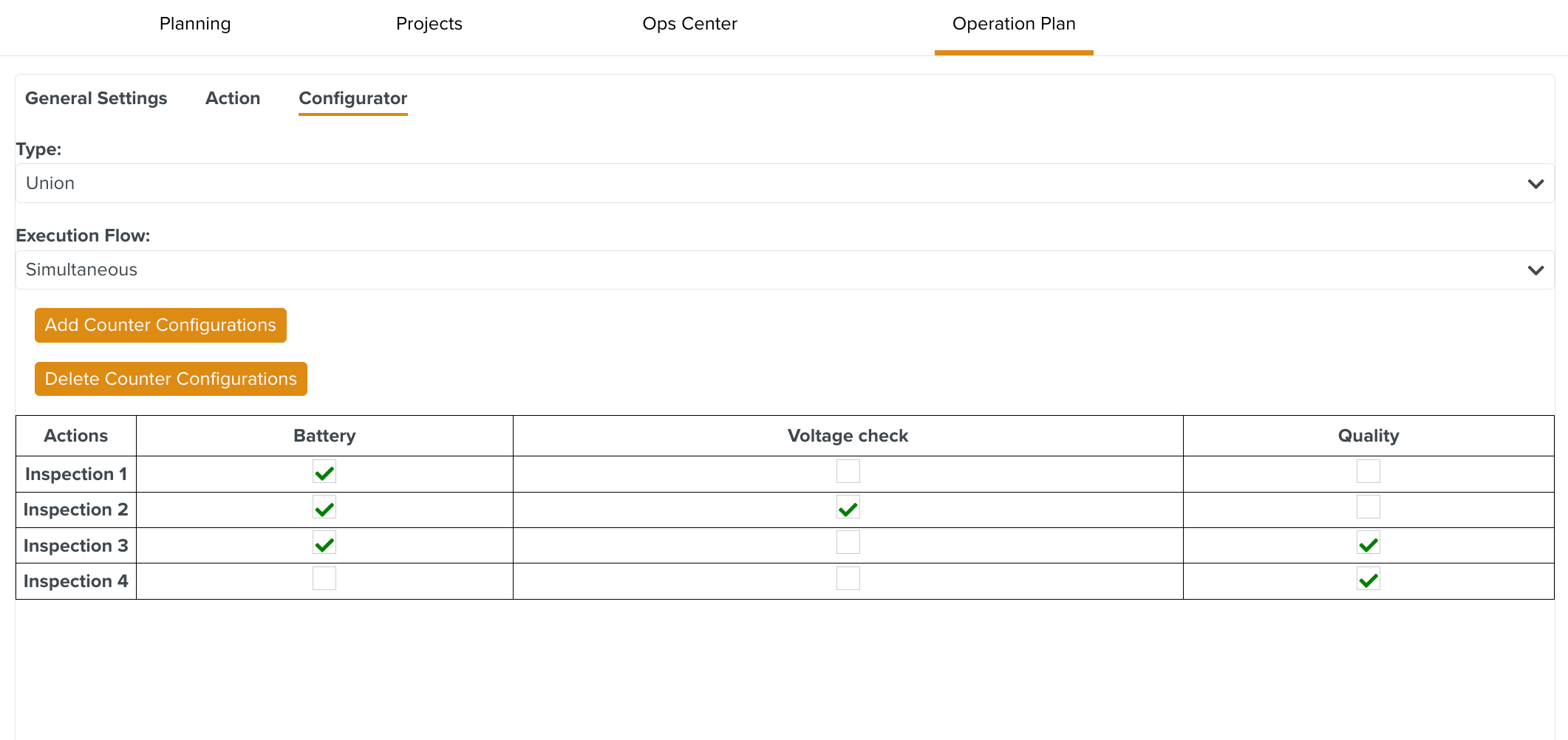
Task: Check Quality for Inspection 1
Action: [1368, 471]
